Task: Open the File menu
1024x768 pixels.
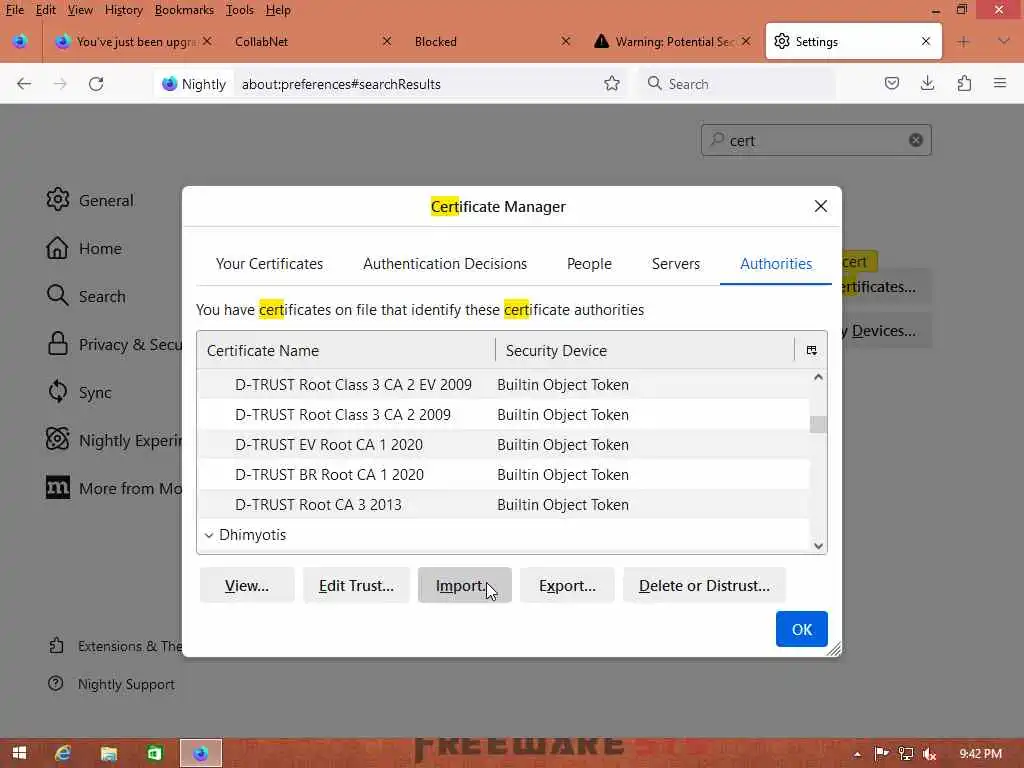Action: click(14, 10)
